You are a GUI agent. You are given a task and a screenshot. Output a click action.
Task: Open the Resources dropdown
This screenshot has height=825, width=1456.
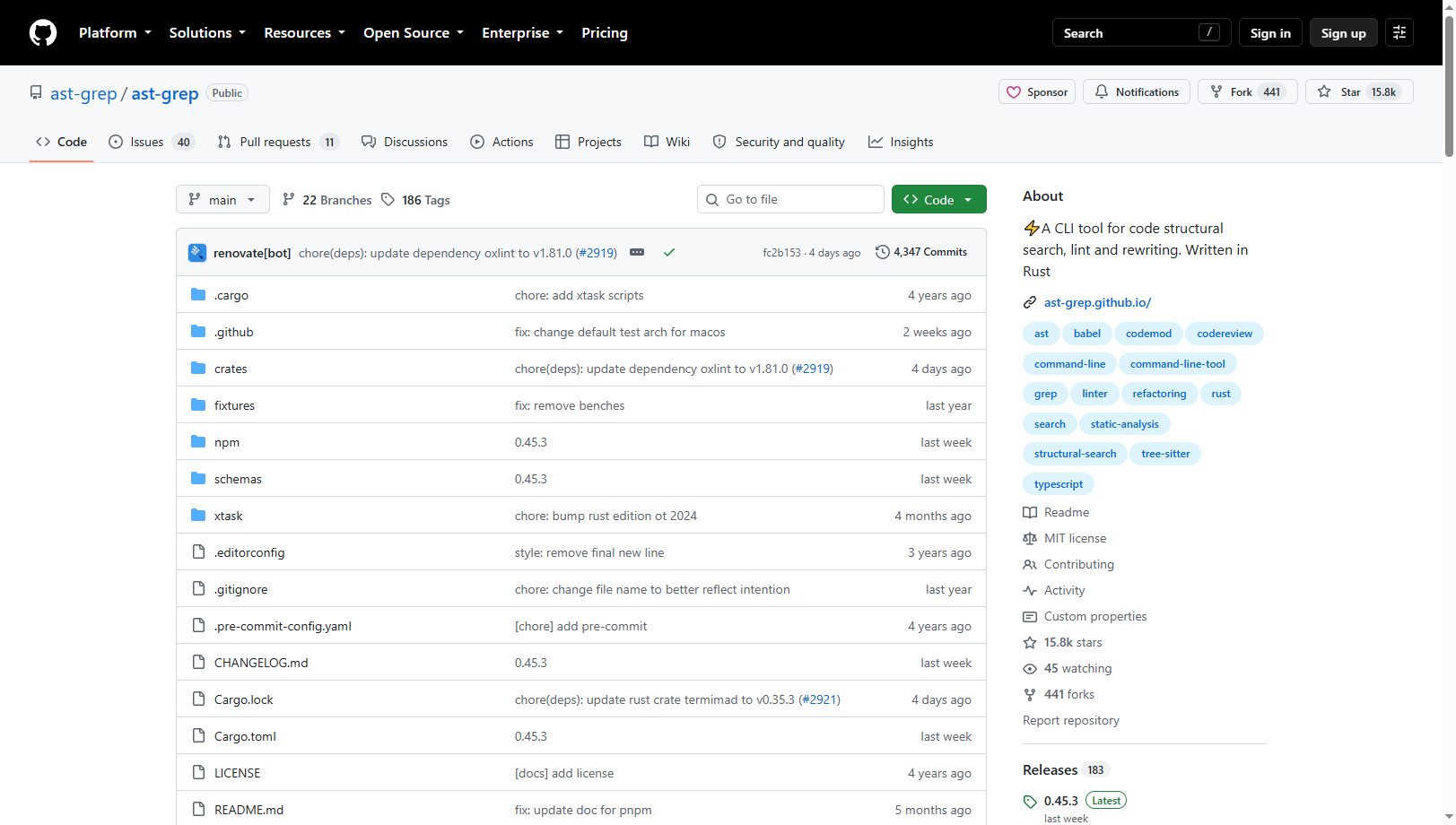304,33
